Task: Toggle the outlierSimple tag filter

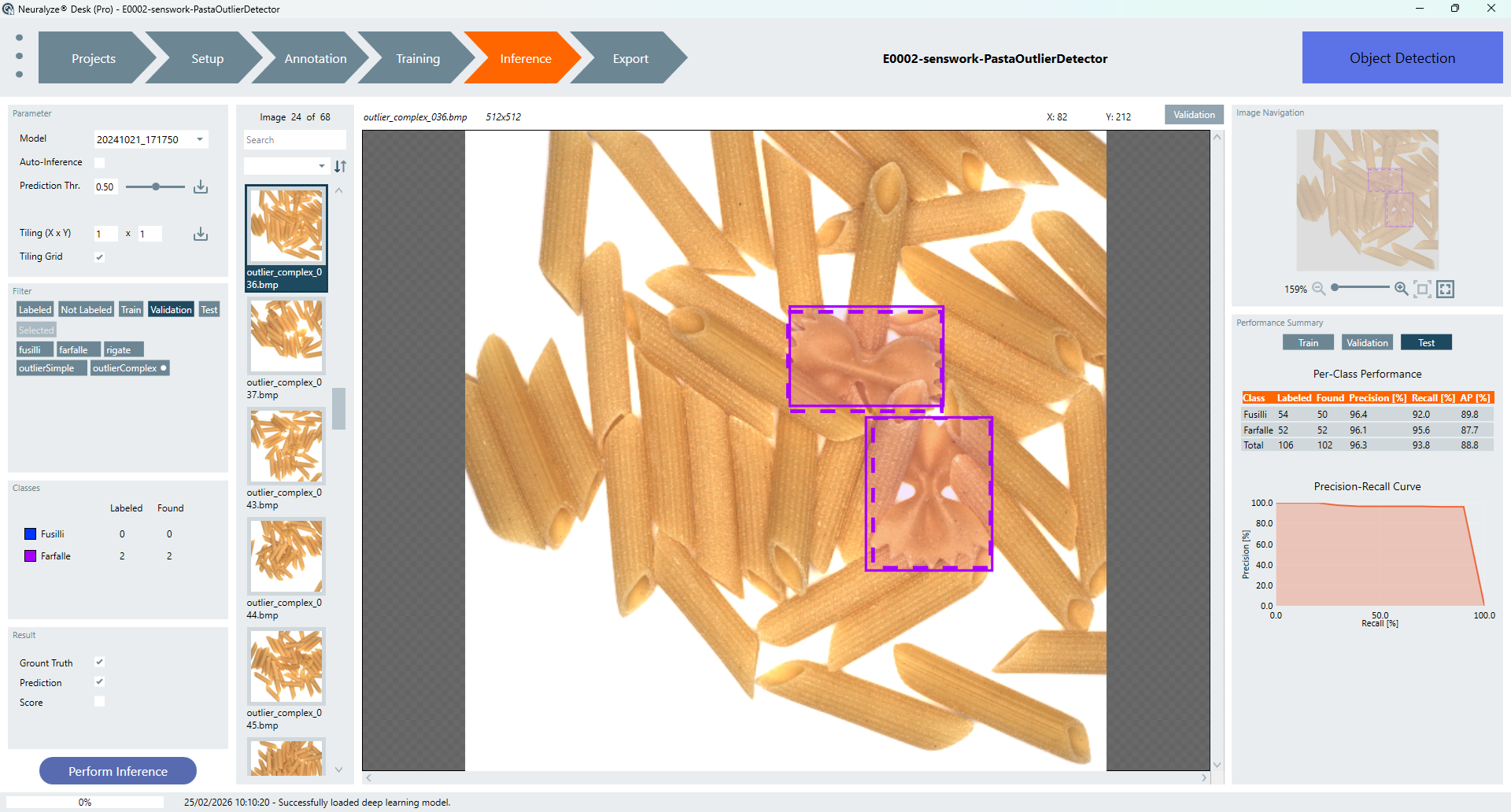Action: point(52,368)
